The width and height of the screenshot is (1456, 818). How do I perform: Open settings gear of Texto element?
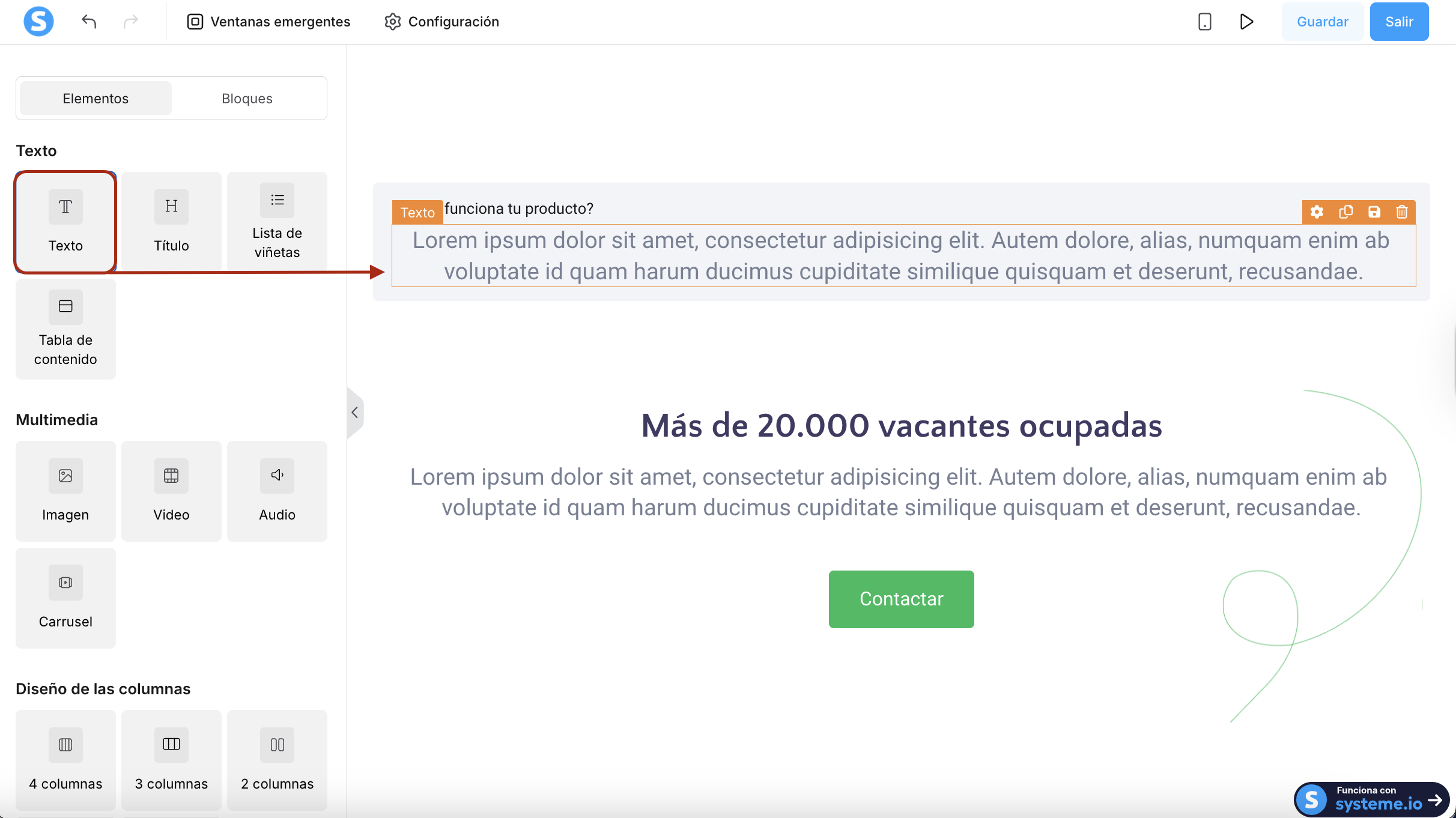pyautogui.click(x=1317, y=212)
